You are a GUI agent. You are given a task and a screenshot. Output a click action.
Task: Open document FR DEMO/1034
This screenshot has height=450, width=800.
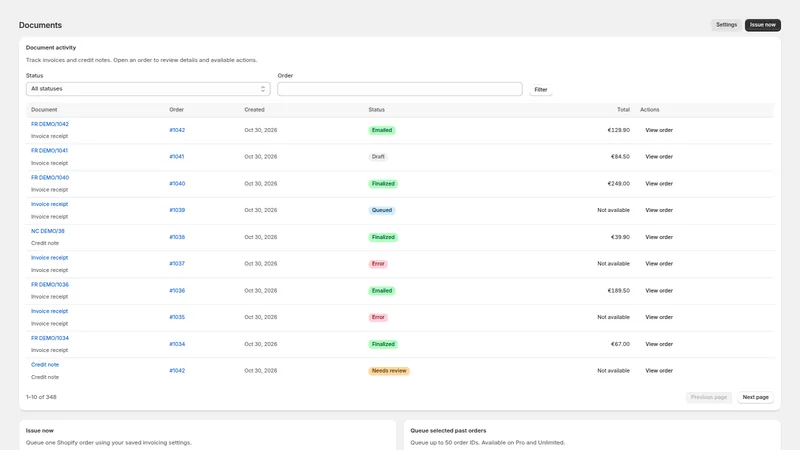tap(49, 338)
